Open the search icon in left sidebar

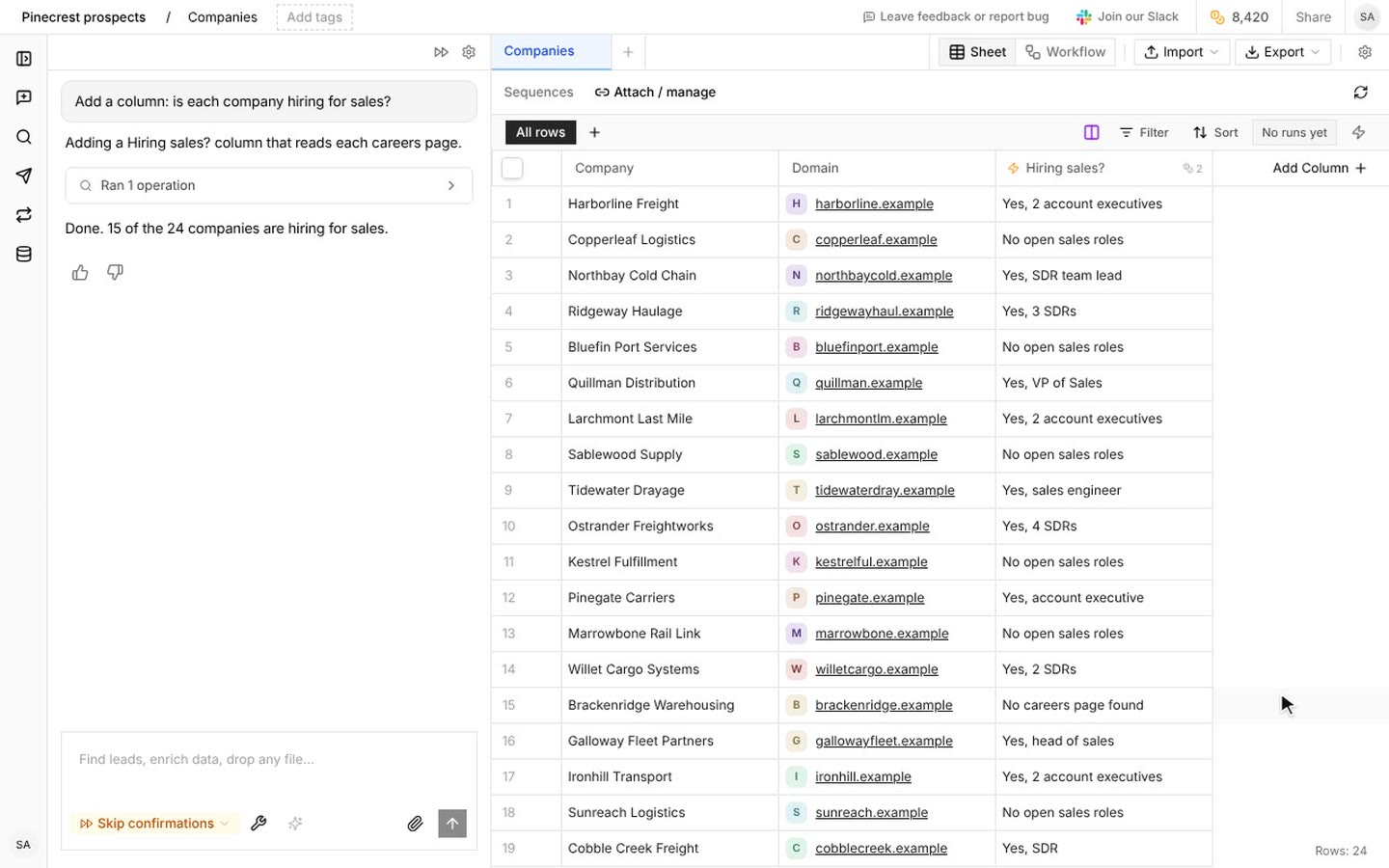(x=24, y=137)
